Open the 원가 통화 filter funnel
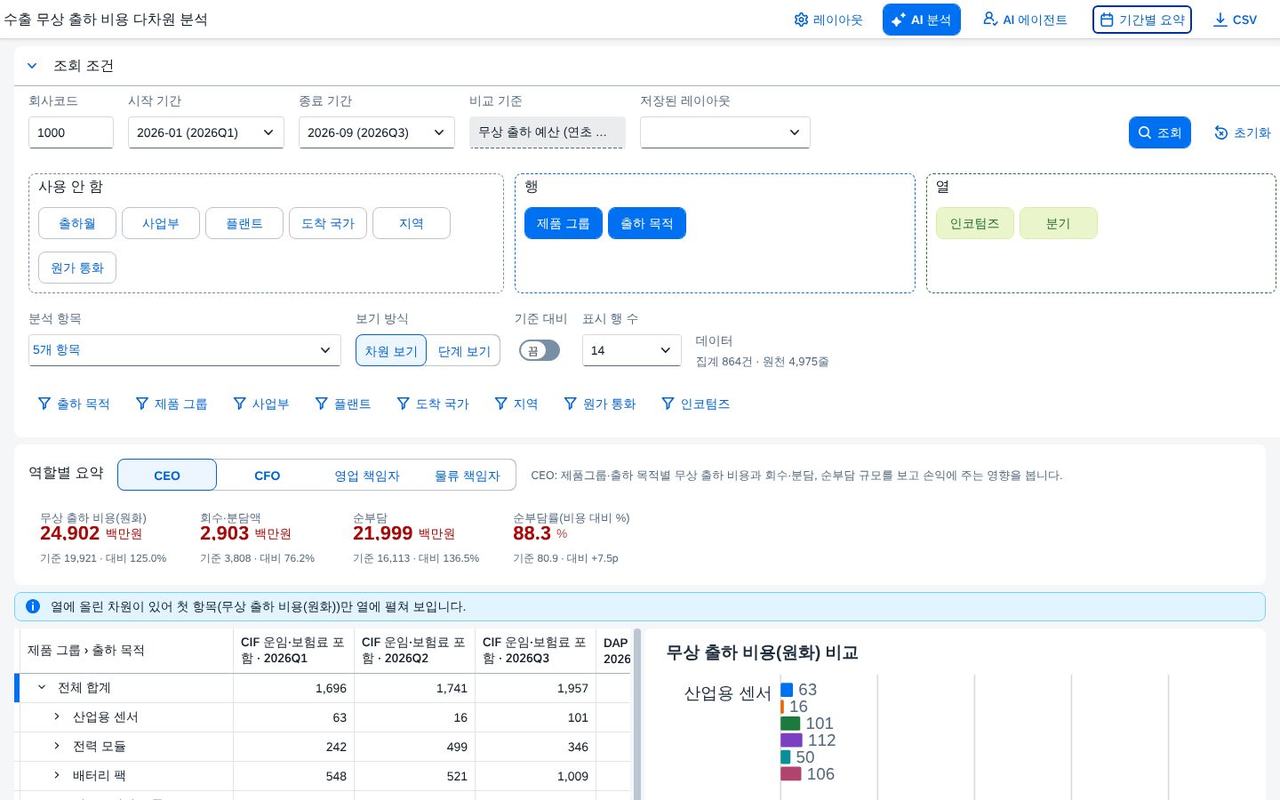This screenshot has height=800, width=1280. [x=600, y=404]
